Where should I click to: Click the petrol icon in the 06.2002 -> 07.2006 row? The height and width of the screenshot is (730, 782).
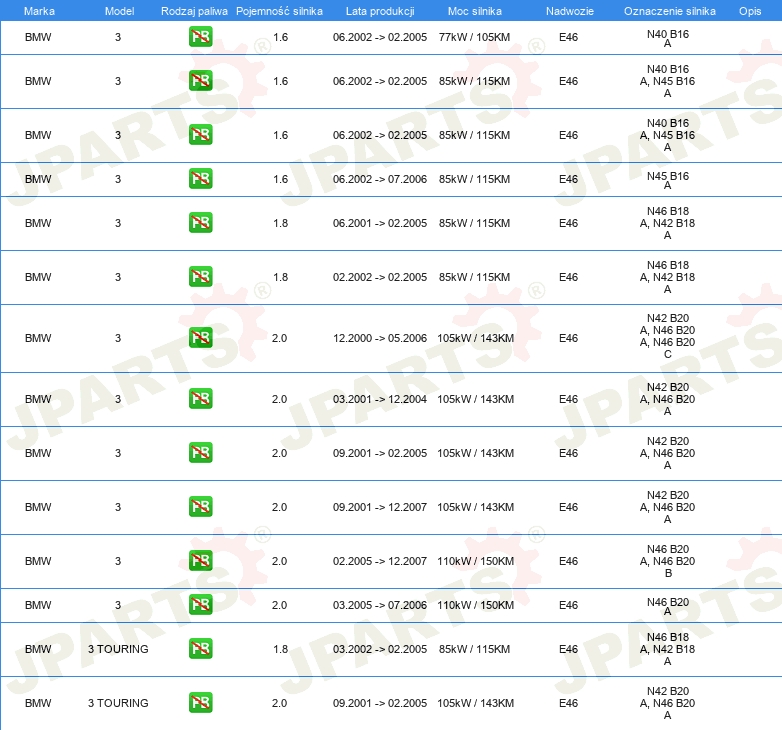[200, 179]
